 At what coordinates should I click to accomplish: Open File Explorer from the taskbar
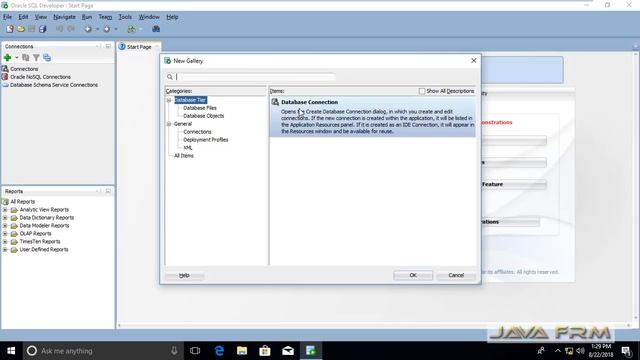242,351
